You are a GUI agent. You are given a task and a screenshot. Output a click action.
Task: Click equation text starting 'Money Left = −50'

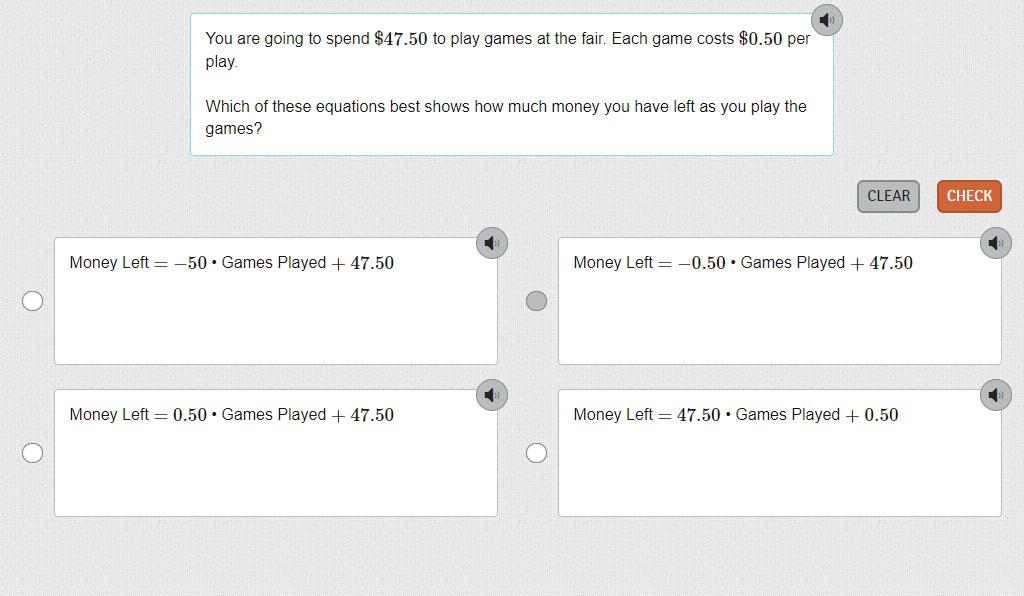[231, 263]
